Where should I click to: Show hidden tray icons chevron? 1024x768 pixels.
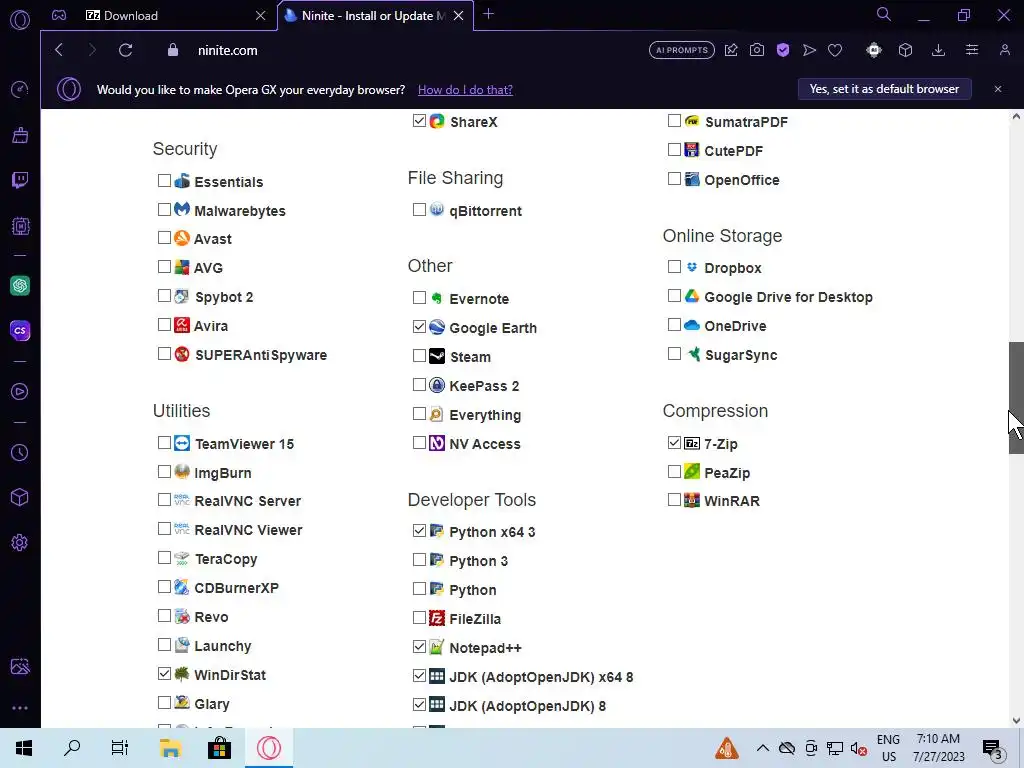point(762,748)
